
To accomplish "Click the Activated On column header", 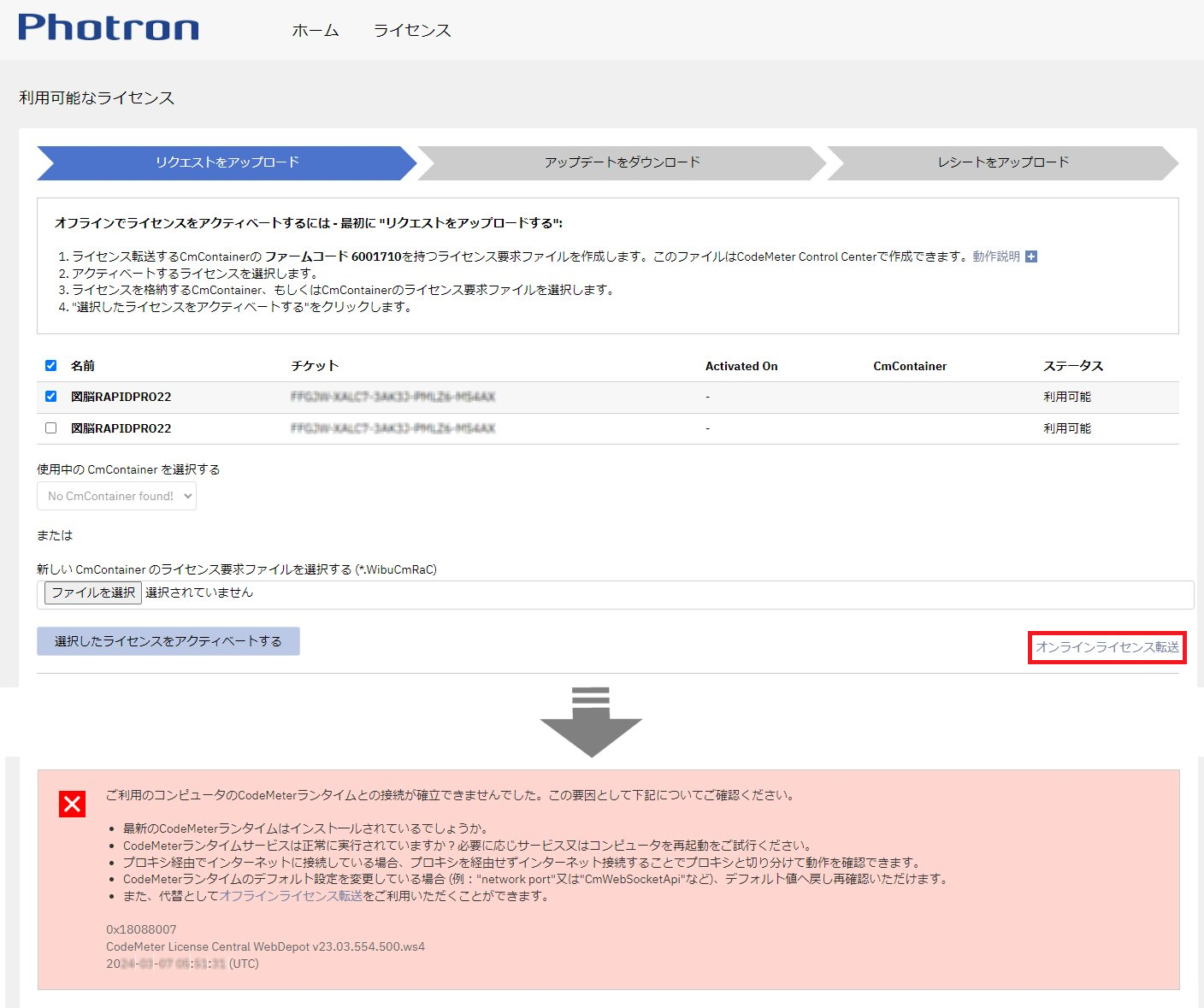I will point(741,366).
